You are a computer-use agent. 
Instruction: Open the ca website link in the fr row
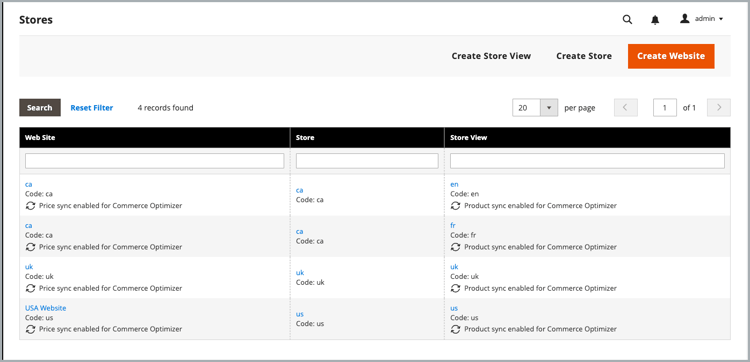coord(29,225)
